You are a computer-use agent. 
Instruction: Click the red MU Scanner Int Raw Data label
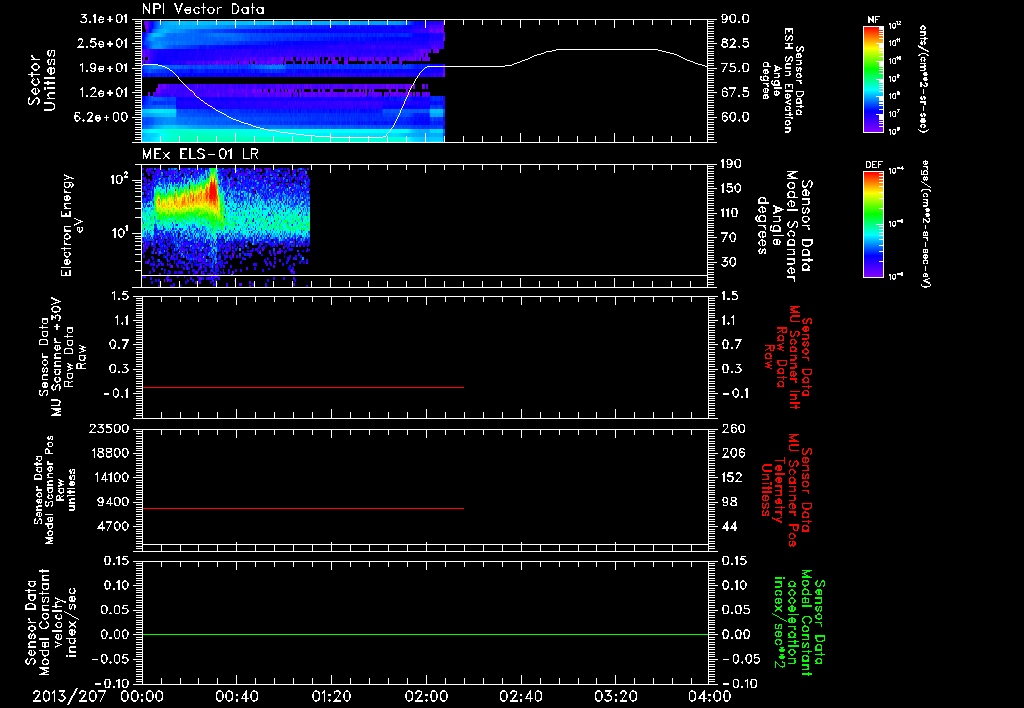(788, 357)
